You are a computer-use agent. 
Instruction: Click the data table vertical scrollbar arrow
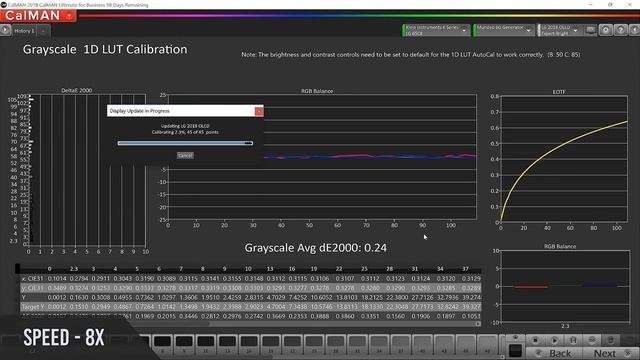pos(478,324)
